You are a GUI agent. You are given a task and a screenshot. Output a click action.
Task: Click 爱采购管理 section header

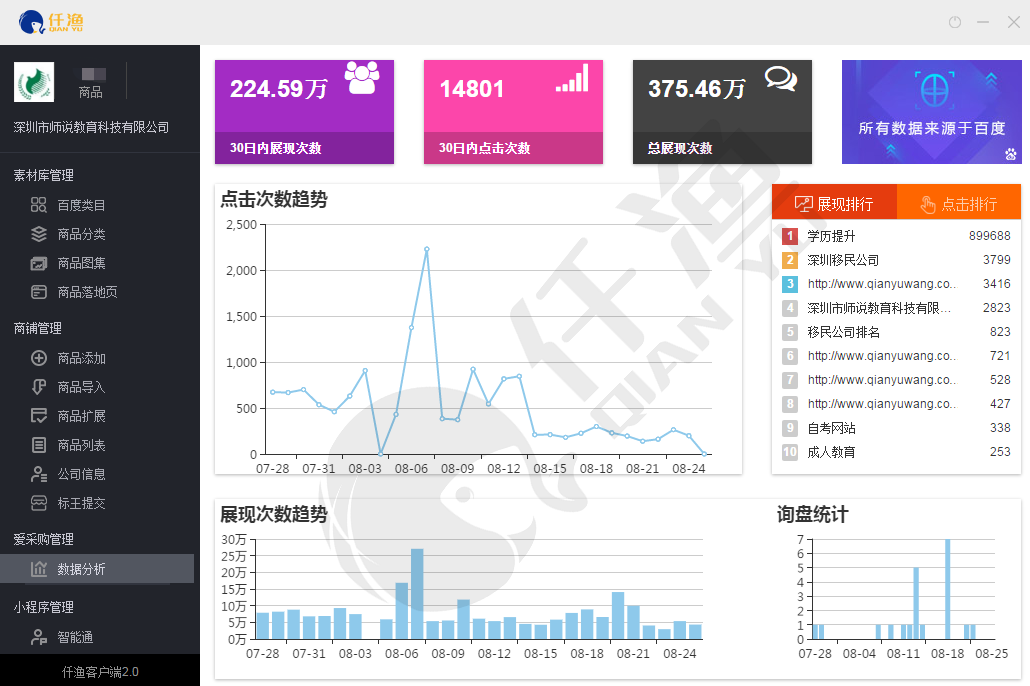[43, 539]
